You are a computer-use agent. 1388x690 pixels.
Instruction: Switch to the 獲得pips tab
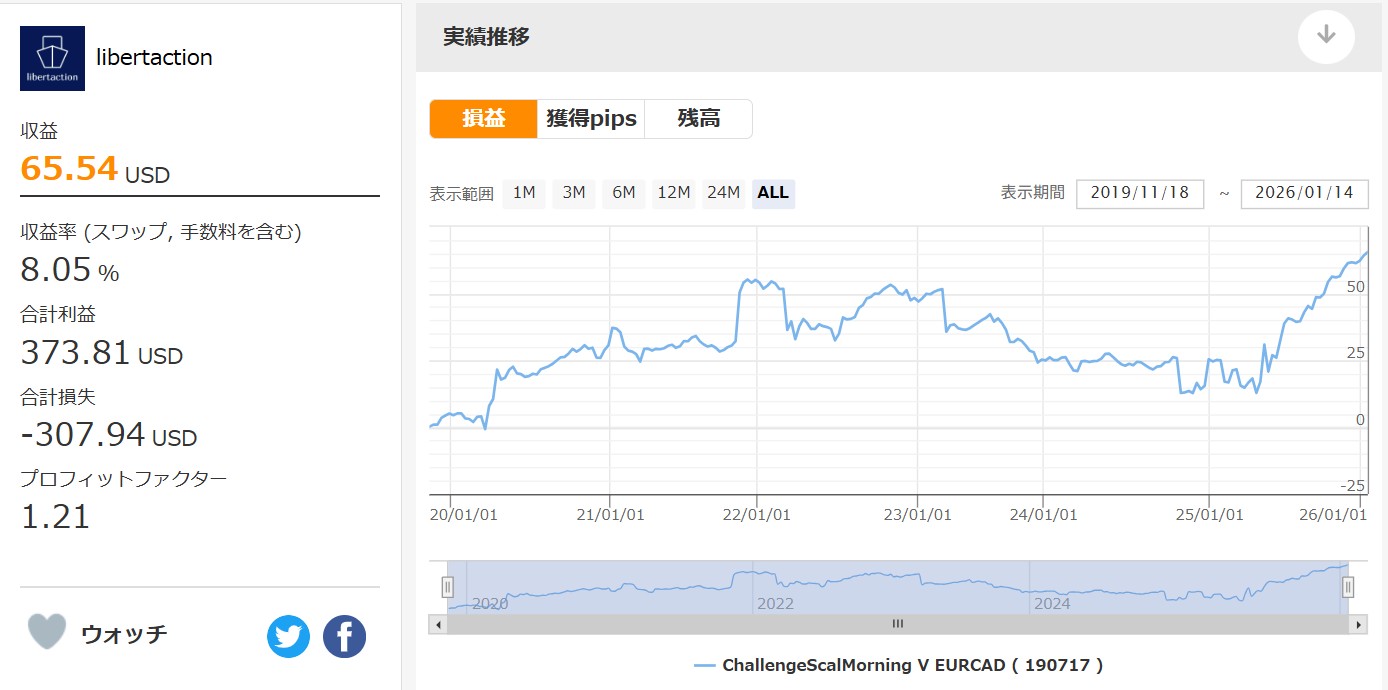tap(591, 119)
